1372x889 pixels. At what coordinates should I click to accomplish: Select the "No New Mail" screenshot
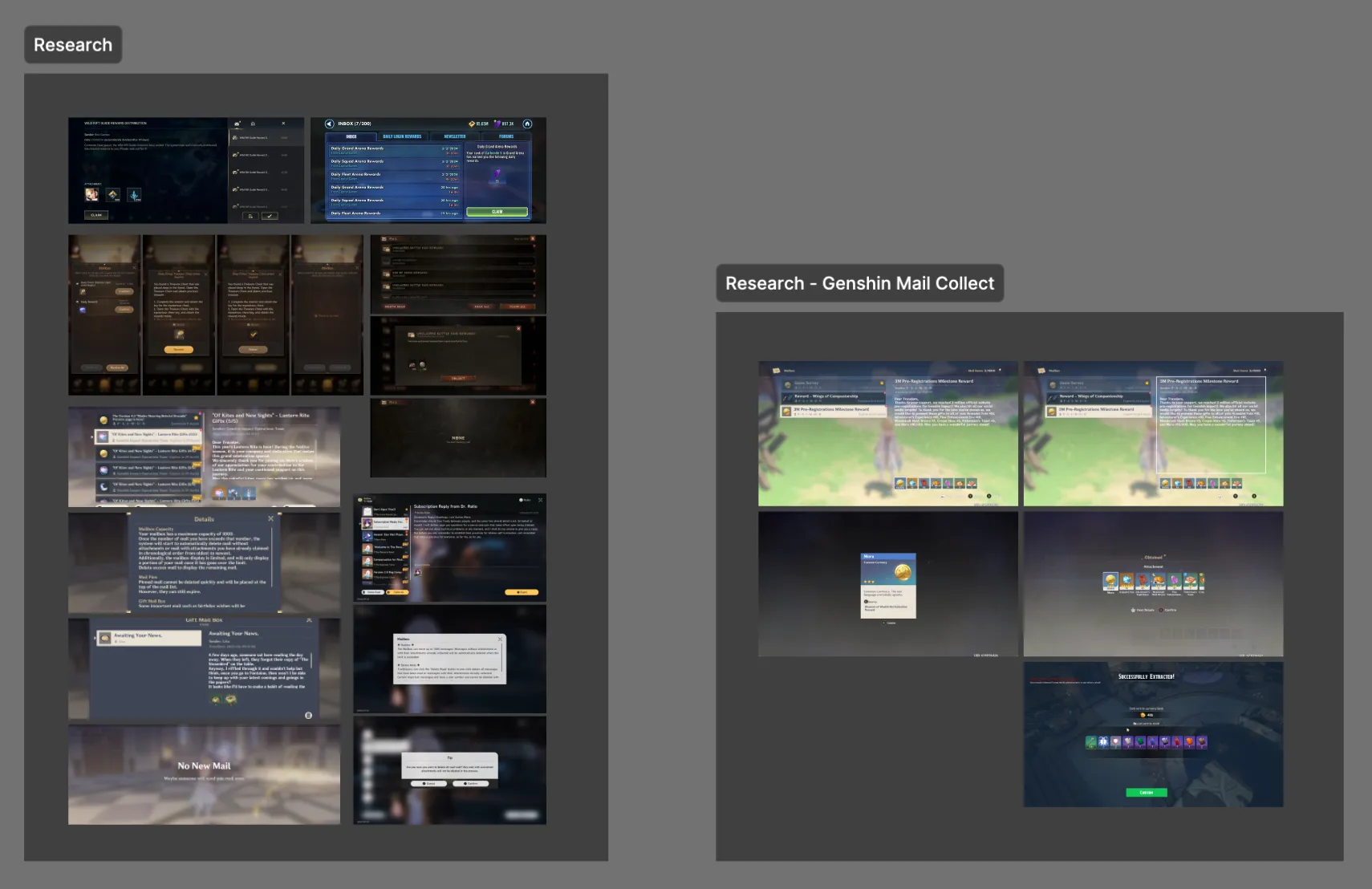(x=204, y=774)
